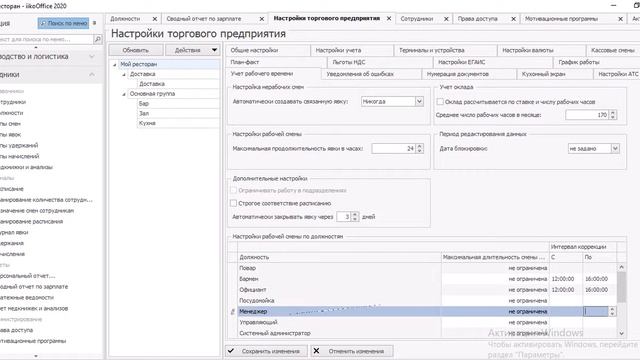Screen dimensions: 640x360
Task: Click the maximum shift duration field showing 24
Action: (393, 149)
